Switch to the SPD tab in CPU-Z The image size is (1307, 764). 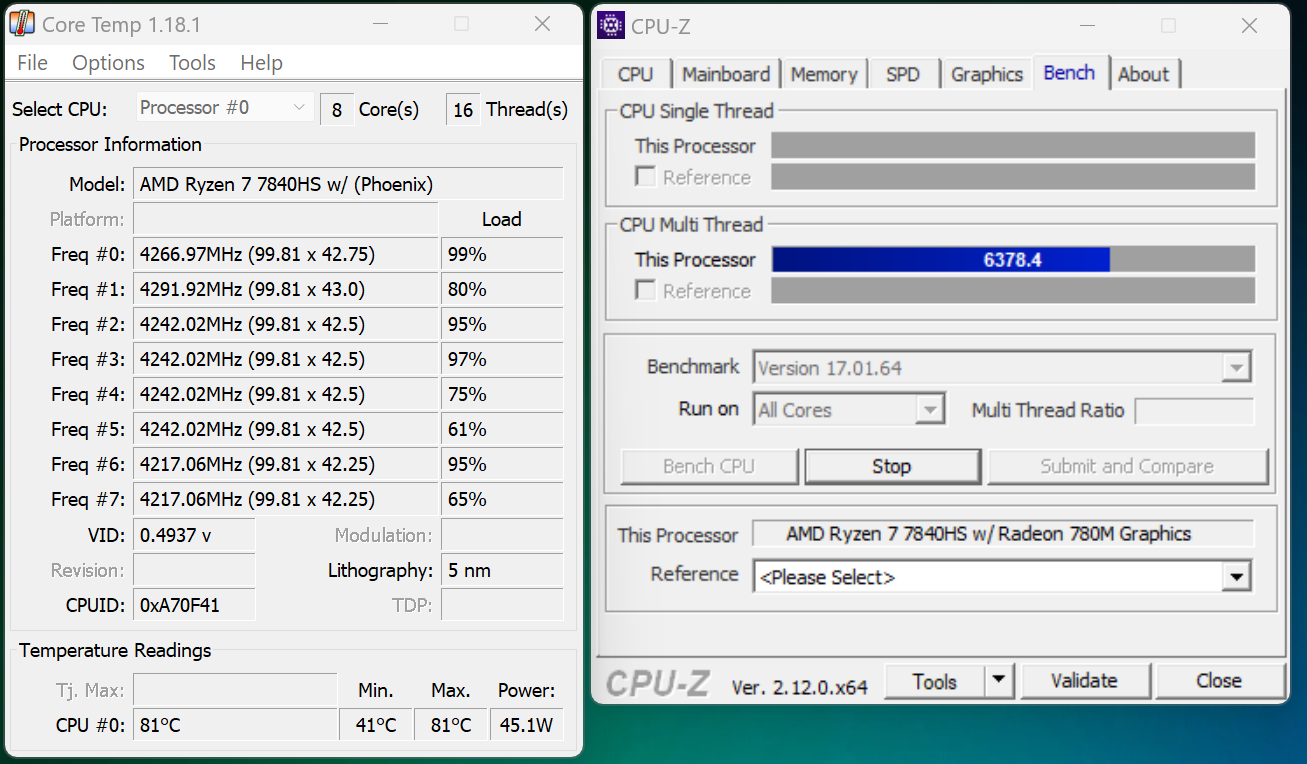tap(903, 75)
